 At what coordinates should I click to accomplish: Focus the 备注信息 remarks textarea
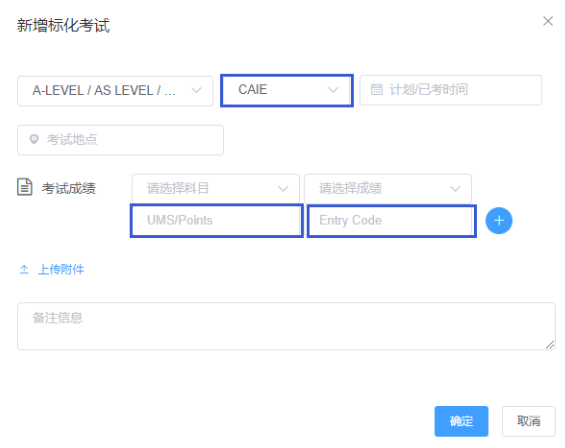[286, 326]
